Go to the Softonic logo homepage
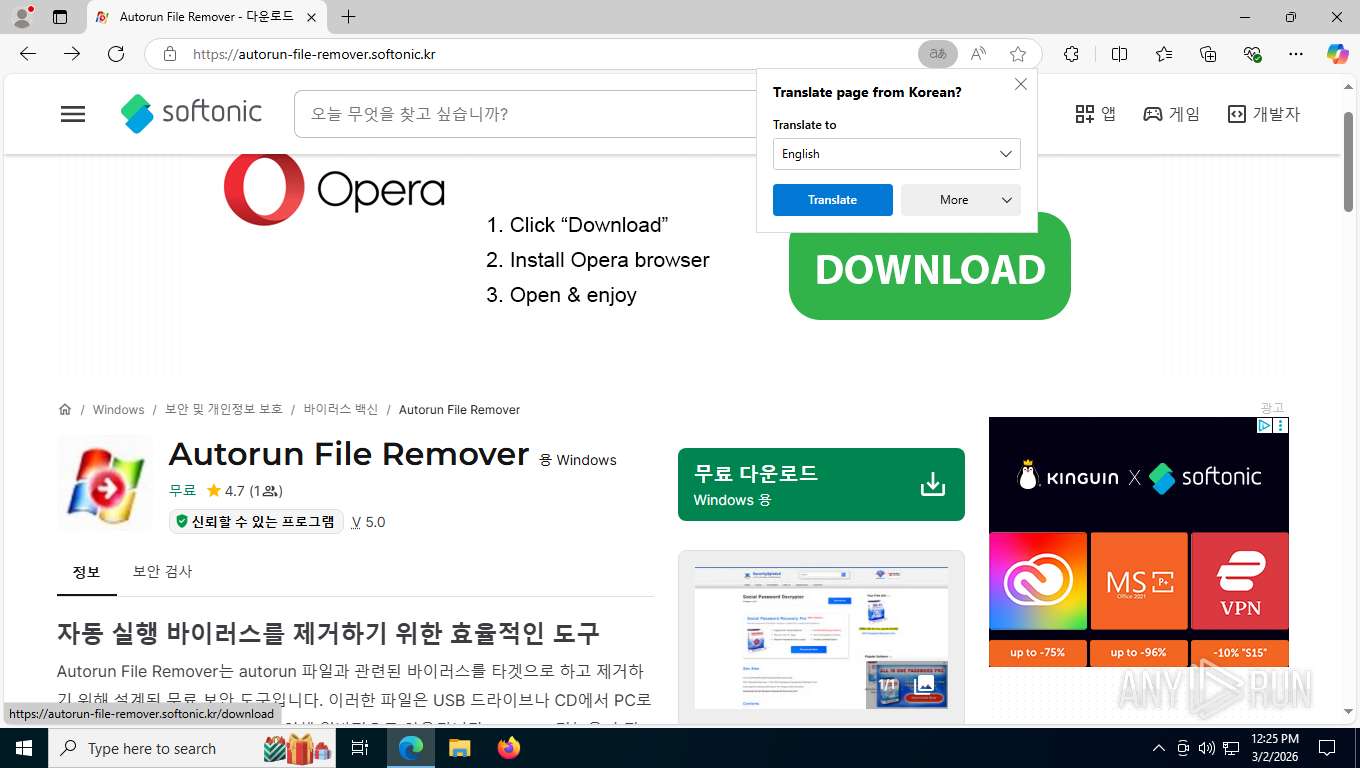Image resolution: width=1360 pixels, height=768 pixels. [191, 113]
